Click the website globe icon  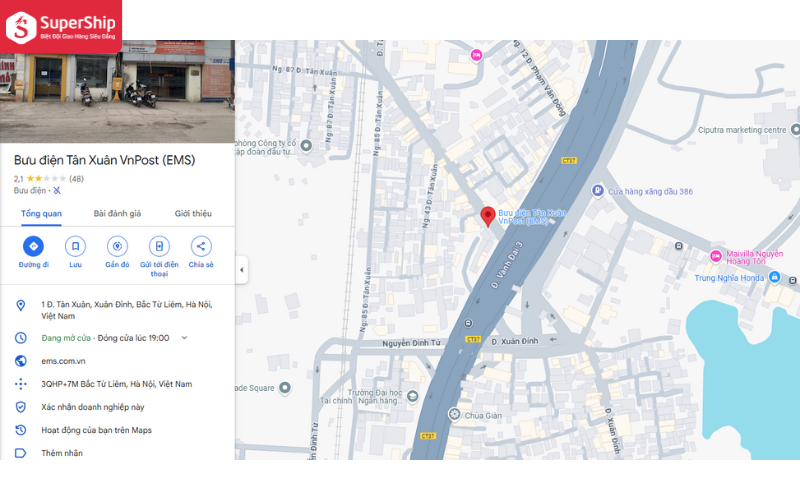coord(20,361)
